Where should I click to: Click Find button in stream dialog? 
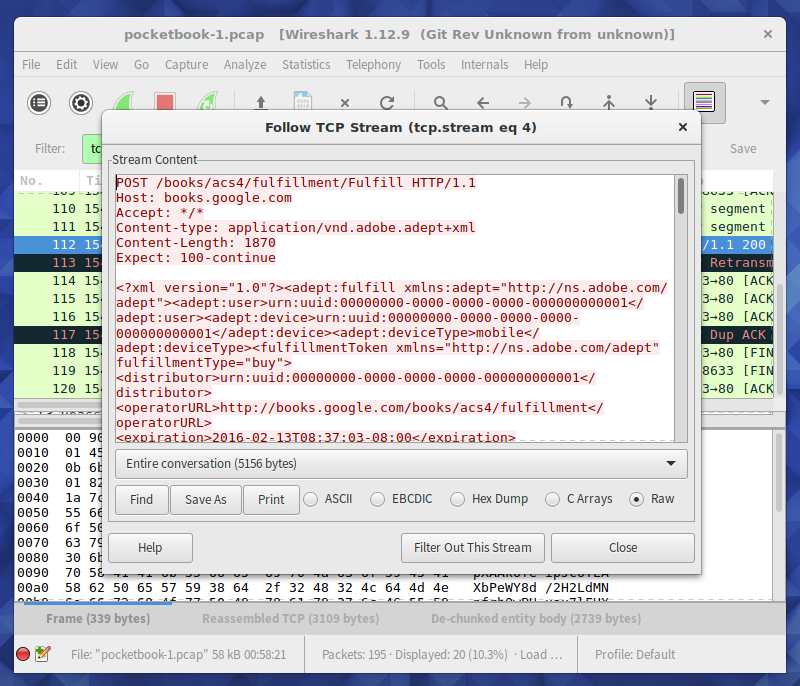[141, 499]
